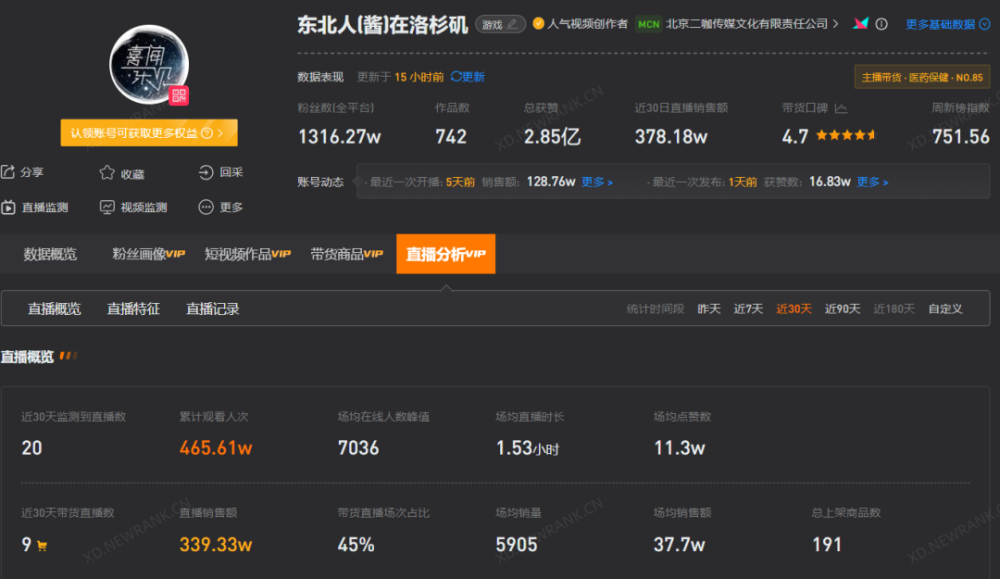Select 昨天 time range
The height and width of the screenshot is (579, 1000).
point(709,309)
